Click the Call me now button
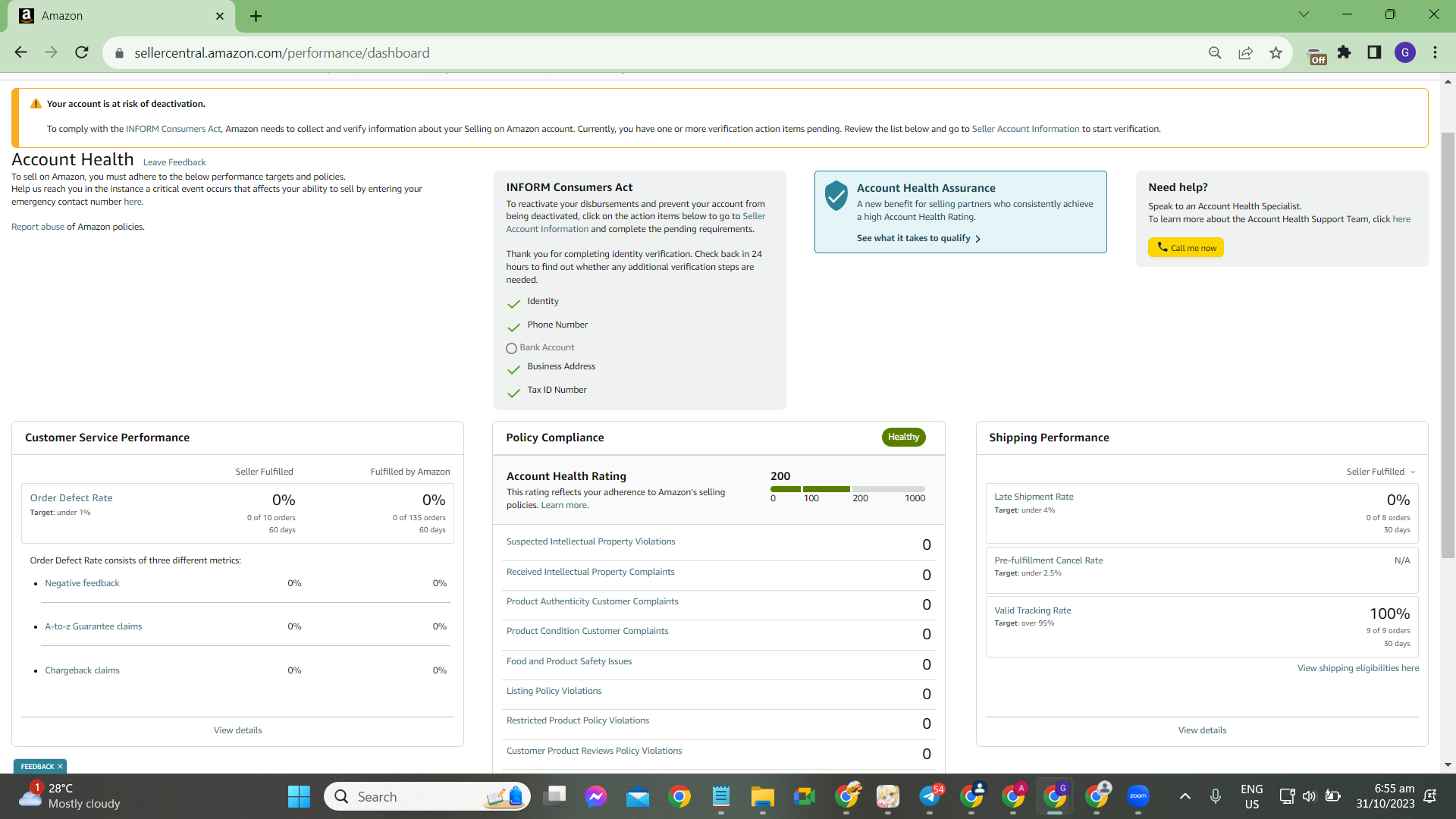 1185,248
